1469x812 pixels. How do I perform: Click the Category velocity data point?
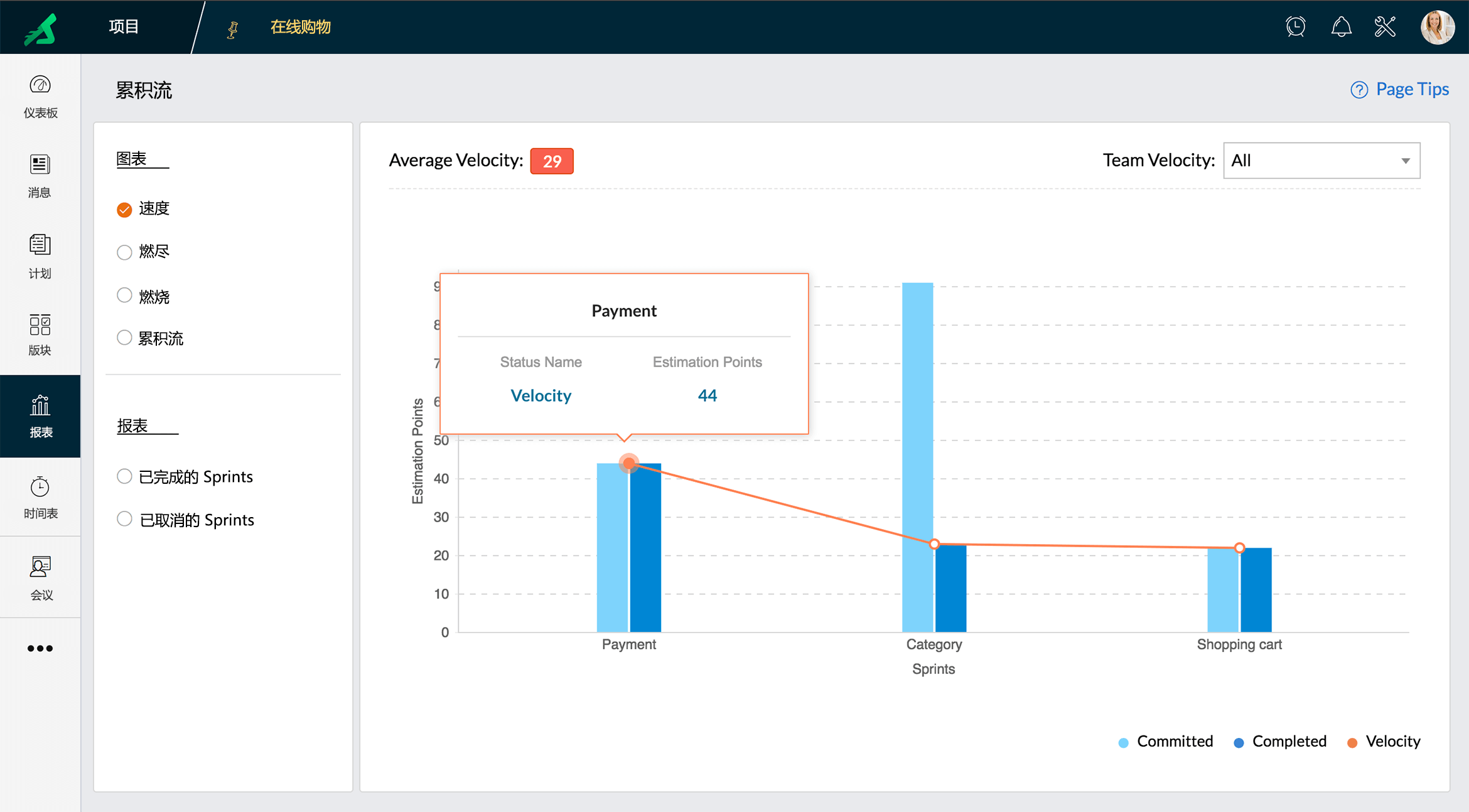pyautogui.click(x=934, y=544)
